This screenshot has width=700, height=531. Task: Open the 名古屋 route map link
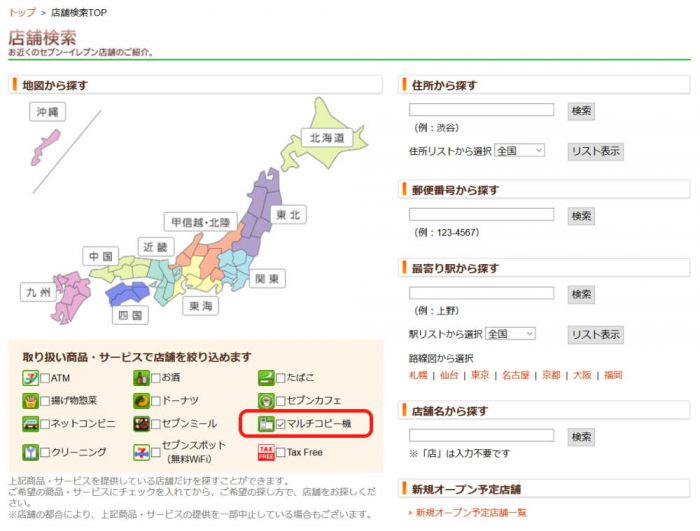click(516, 375)
